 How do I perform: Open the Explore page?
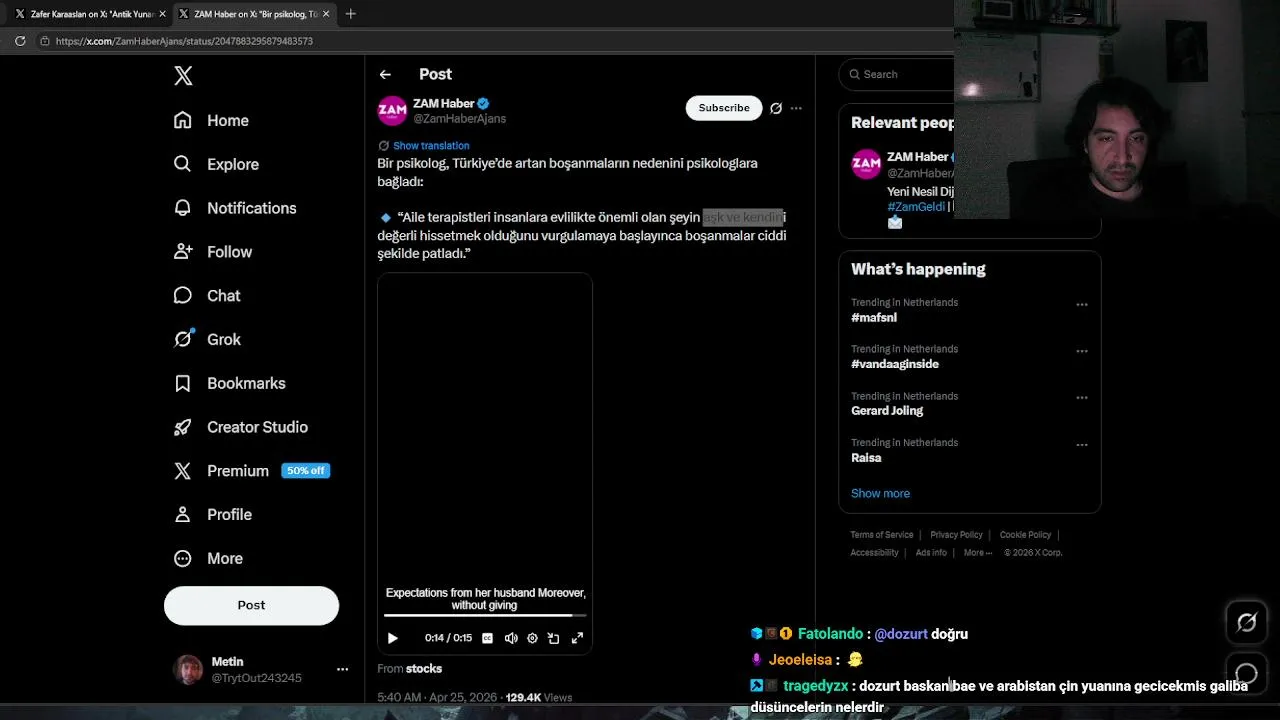(216, 164)
